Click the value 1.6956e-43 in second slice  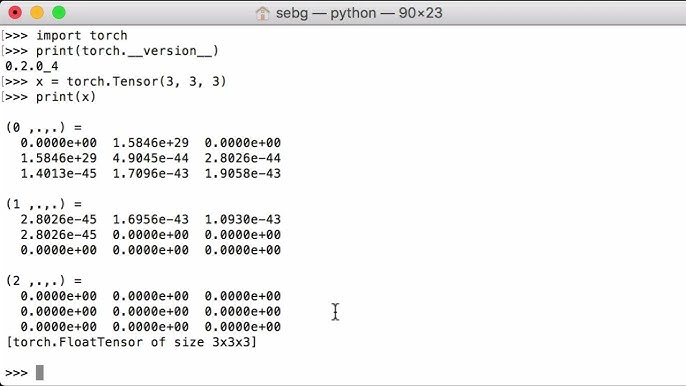150,219
